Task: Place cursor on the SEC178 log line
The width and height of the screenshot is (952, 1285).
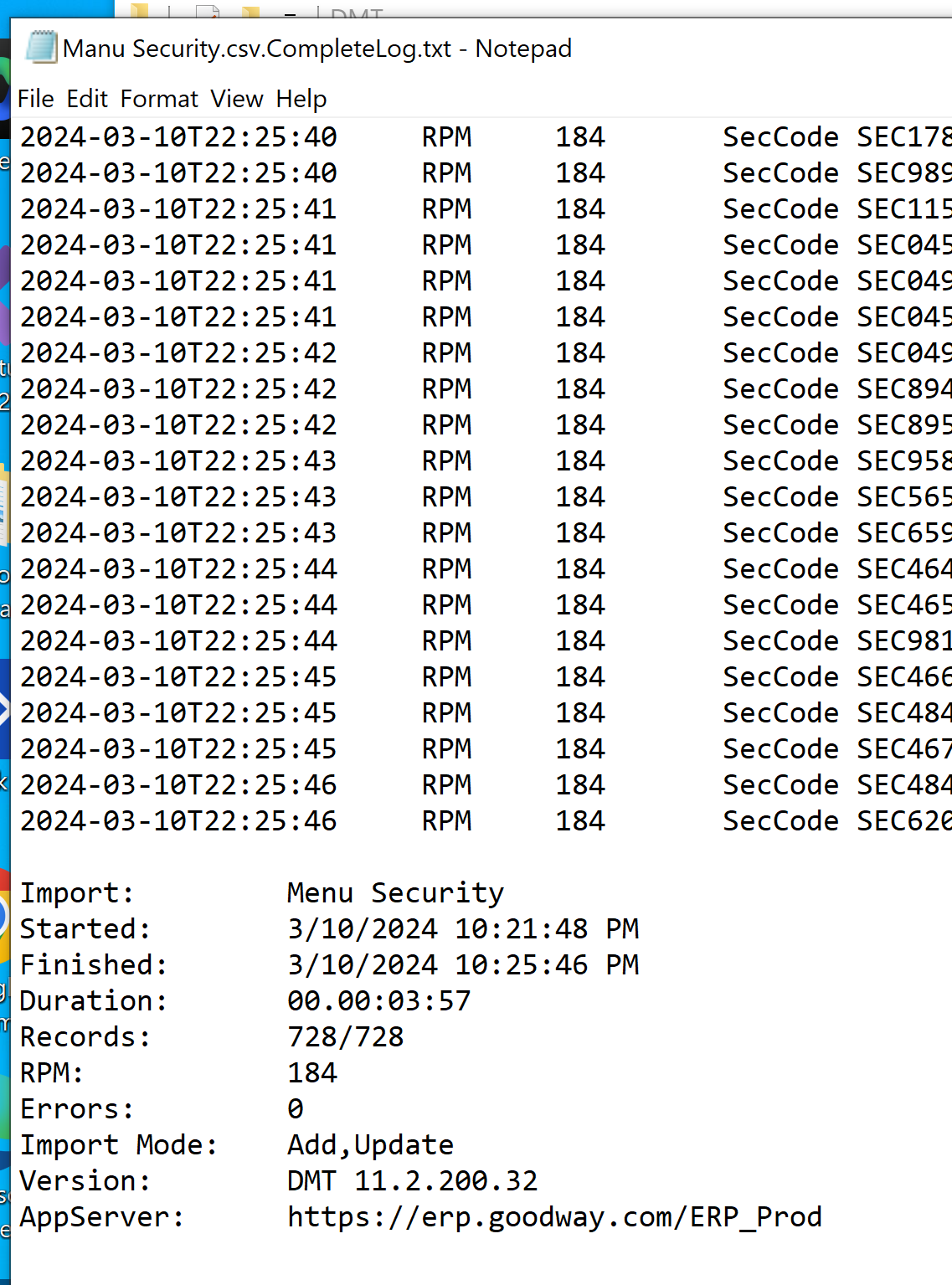Action: 903,136
